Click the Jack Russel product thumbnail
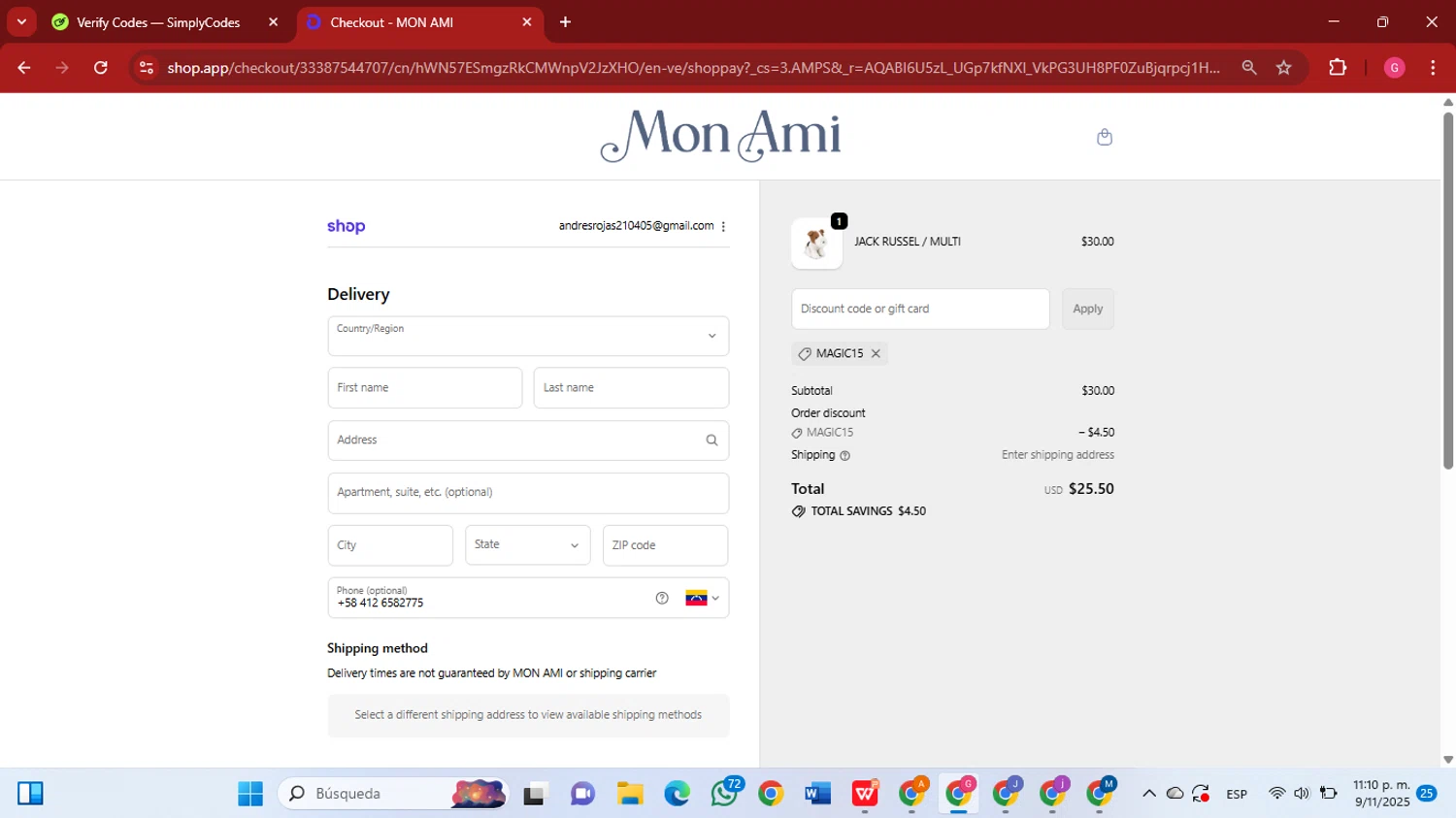Viewport: 1456px width, 818px height. (x=816, y=243)
